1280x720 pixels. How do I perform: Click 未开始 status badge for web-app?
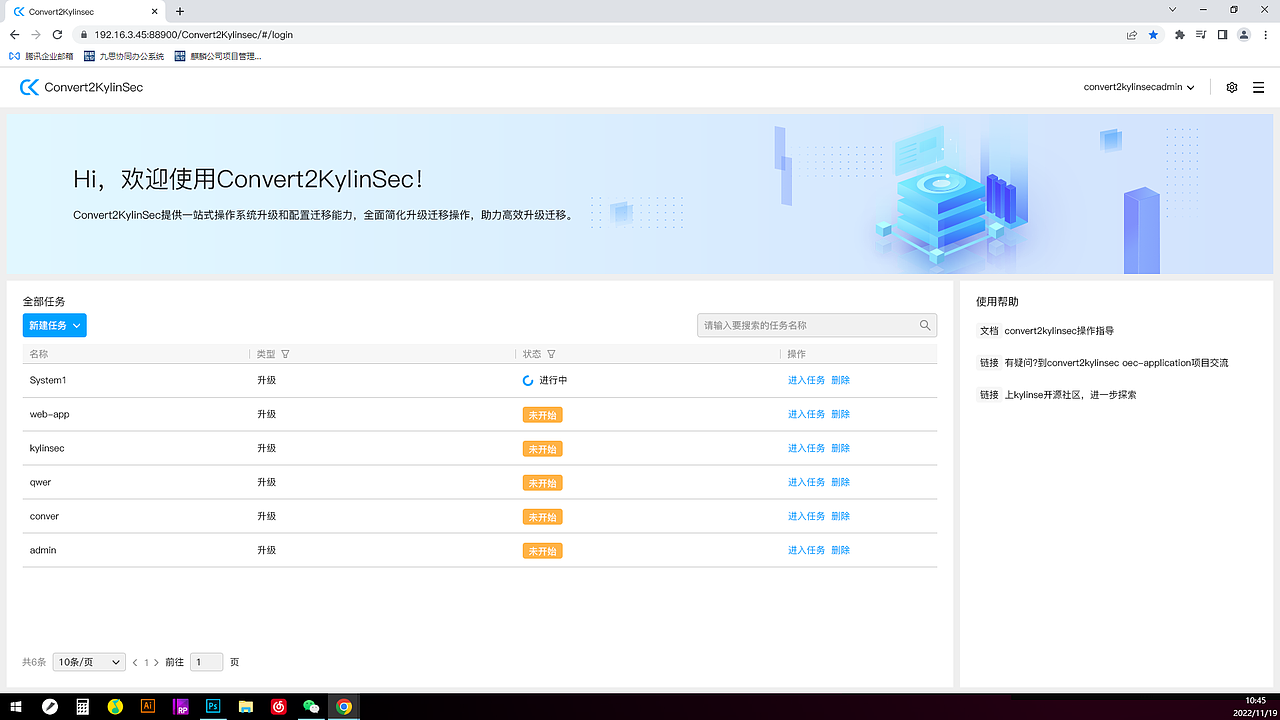pyautogui.click(x=542, y=414)
